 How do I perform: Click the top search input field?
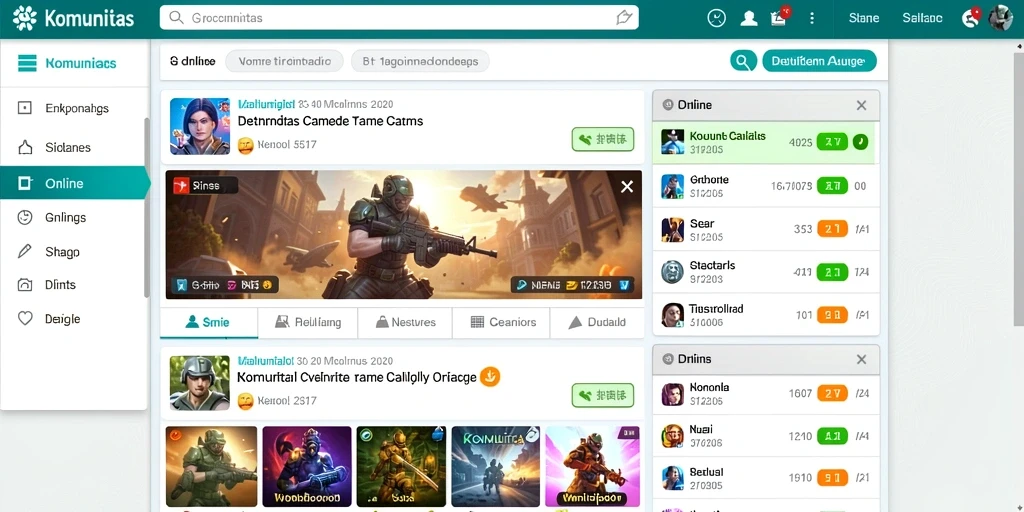click(399, 18)
